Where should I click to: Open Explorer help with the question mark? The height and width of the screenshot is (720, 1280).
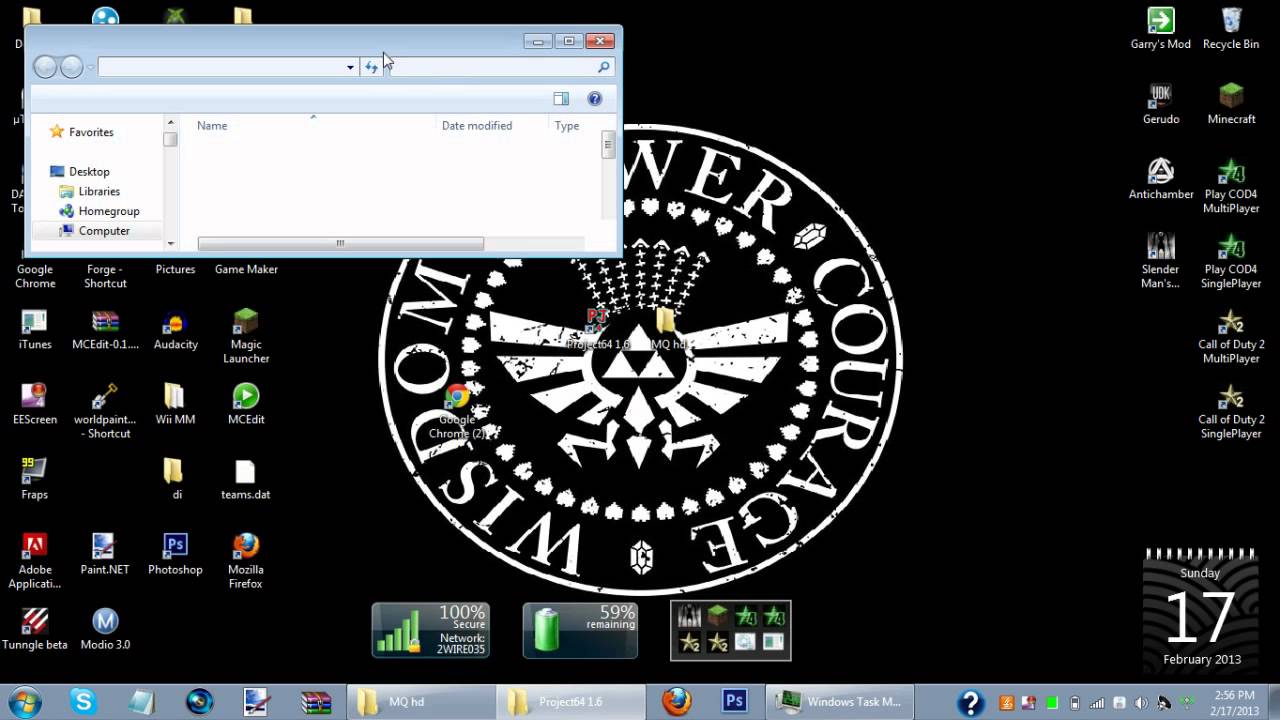tap(595, 98)
